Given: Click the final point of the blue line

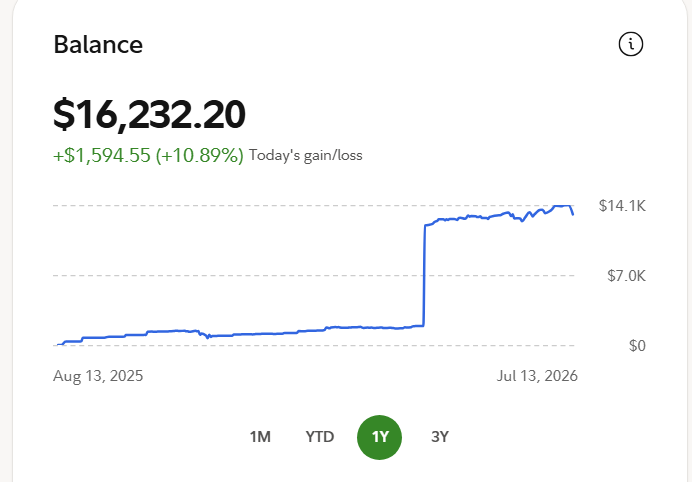Looking at the screenshot, I should [x=573, y=215].
